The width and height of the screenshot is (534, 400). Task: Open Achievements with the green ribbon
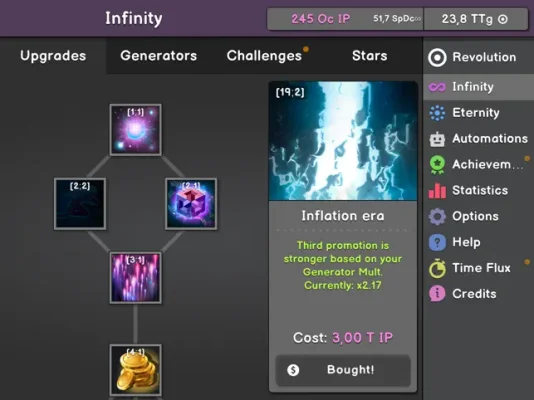coord(478,164)
